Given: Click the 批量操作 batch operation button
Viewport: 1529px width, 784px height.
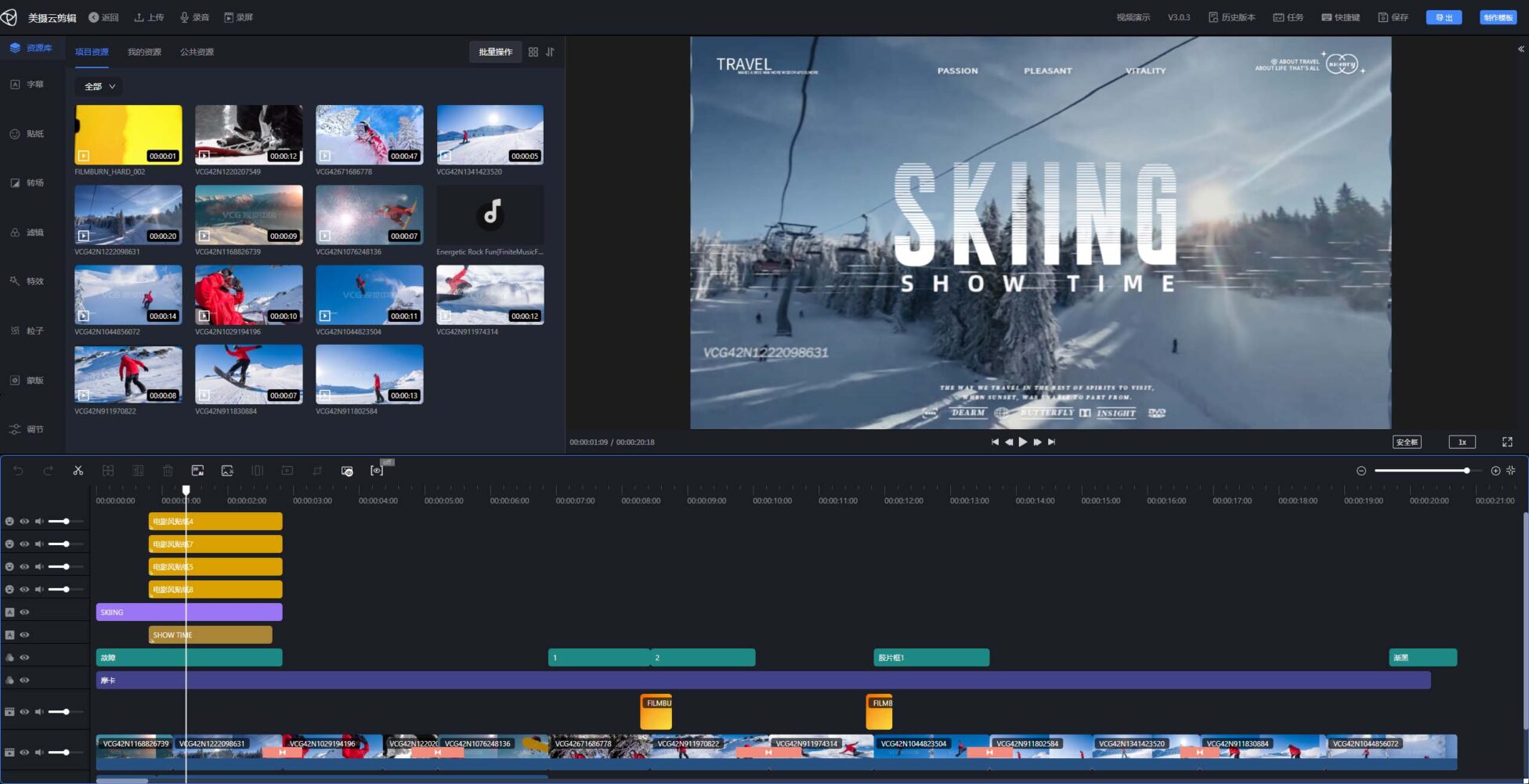Looking at the screenshot, I should [x=495, y=52].
